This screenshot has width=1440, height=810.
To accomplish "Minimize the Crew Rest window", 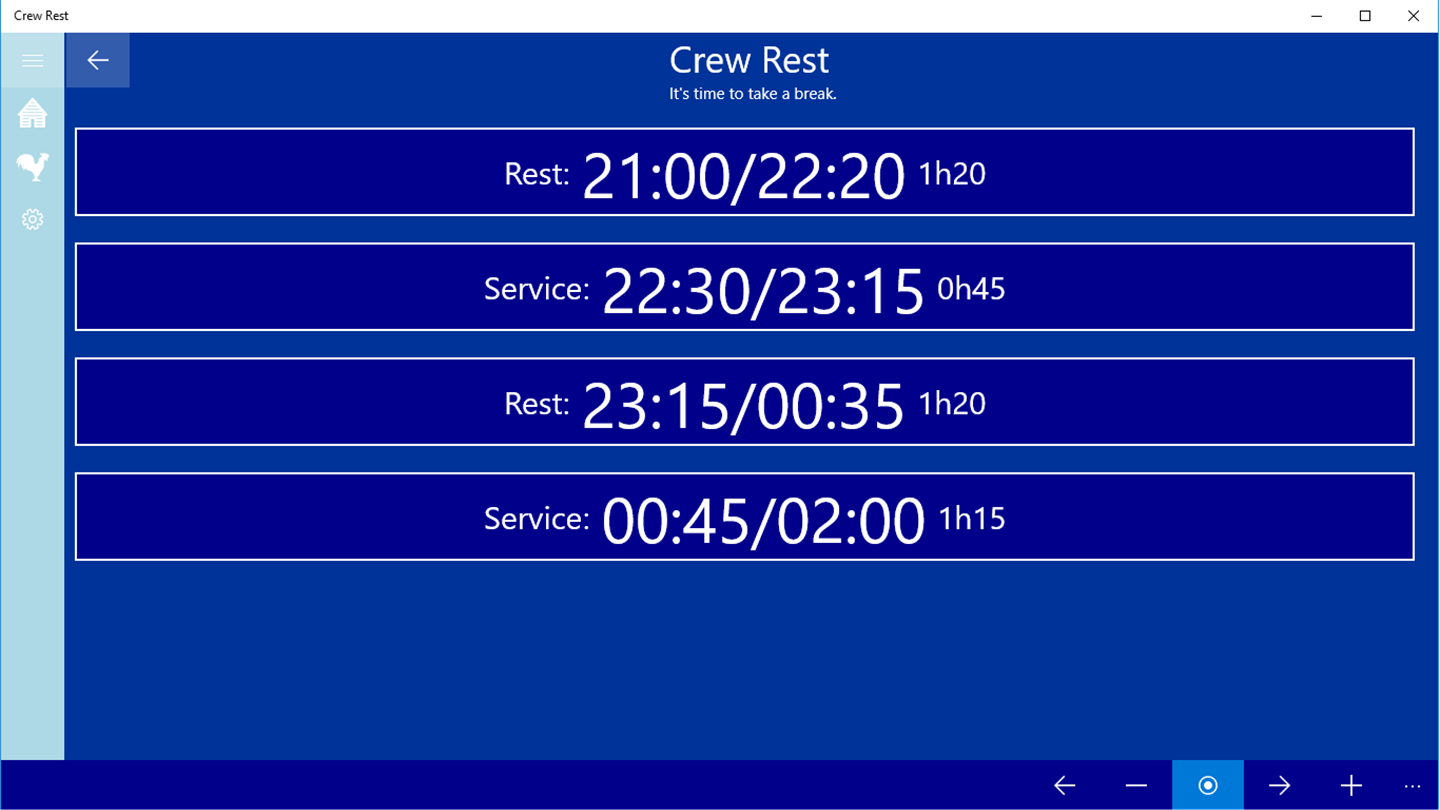I will (1317, 16).
